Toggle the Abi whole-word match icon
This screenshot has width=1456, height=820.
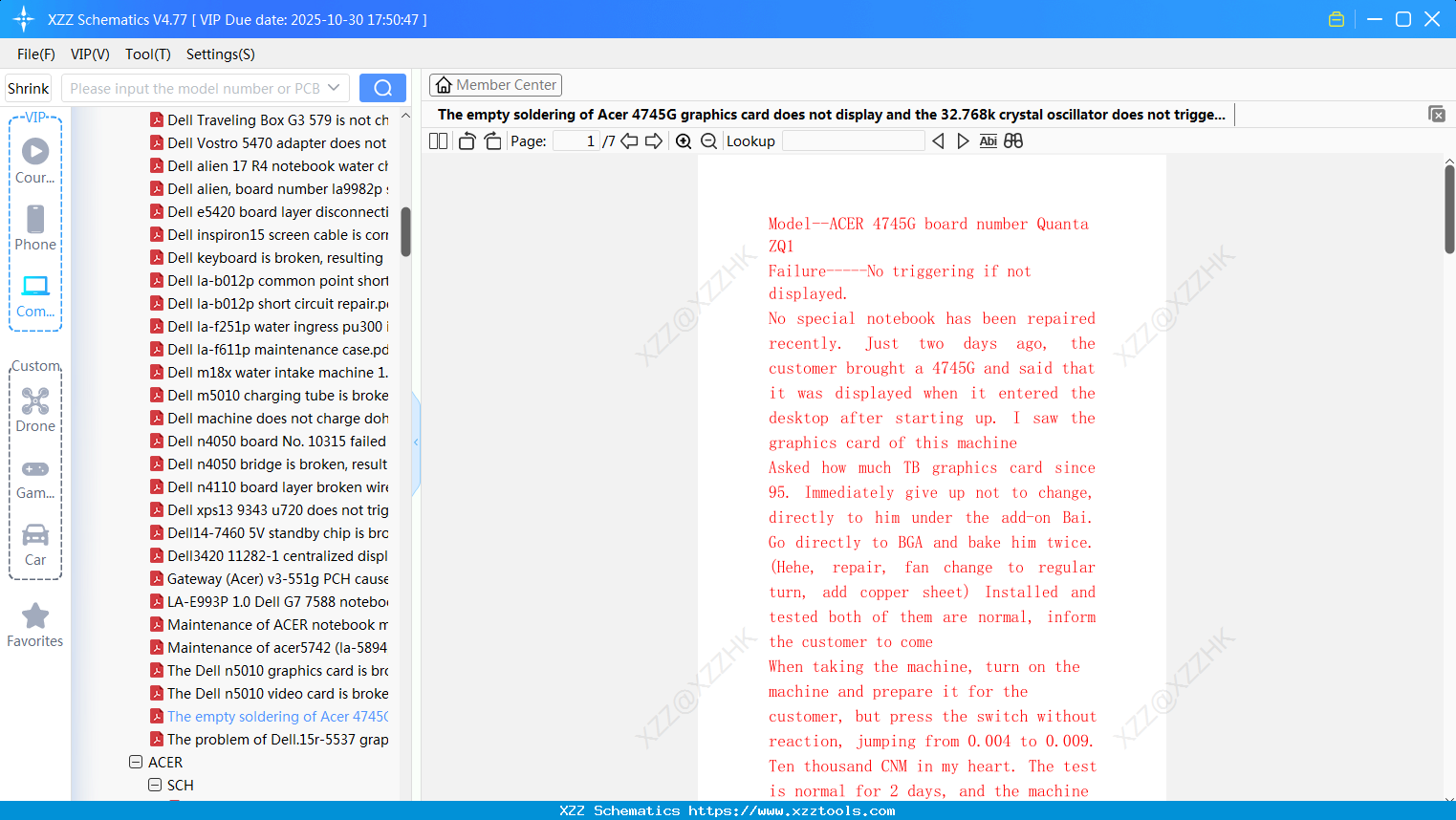(989, 140)
